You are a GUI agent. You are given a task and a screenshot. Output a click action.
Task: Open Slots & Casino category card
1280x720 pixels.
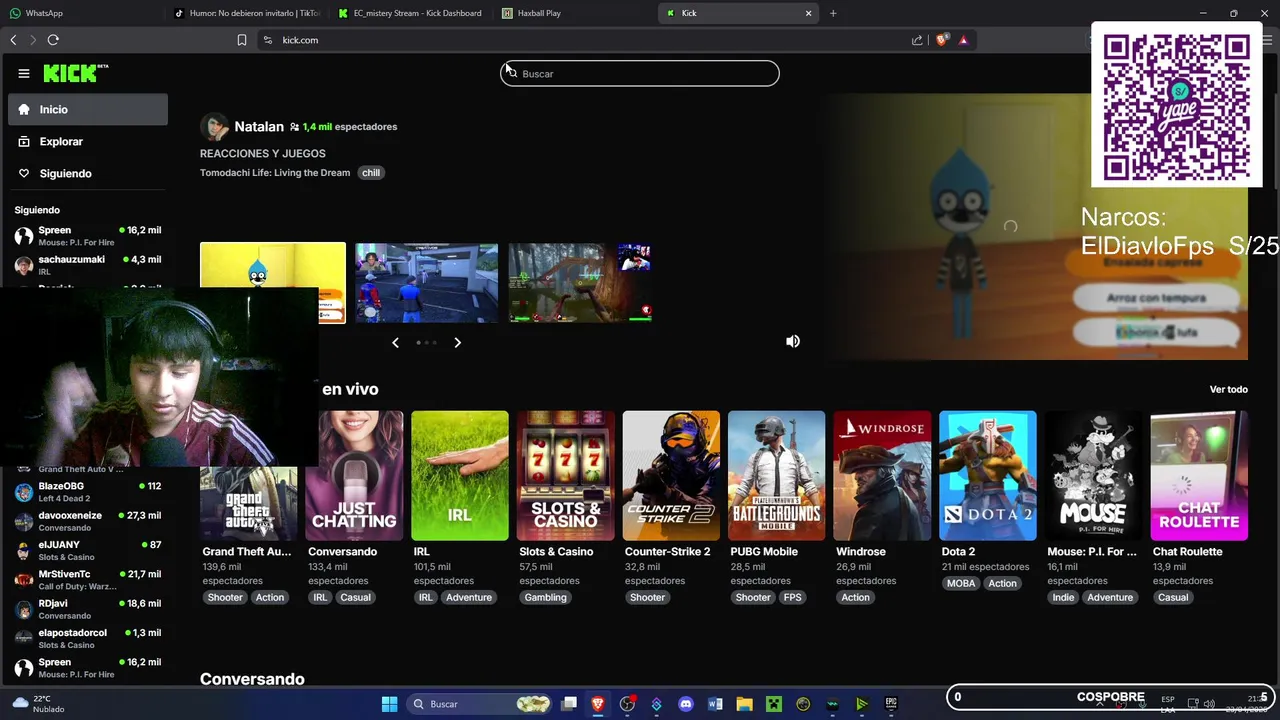(566, 476)
